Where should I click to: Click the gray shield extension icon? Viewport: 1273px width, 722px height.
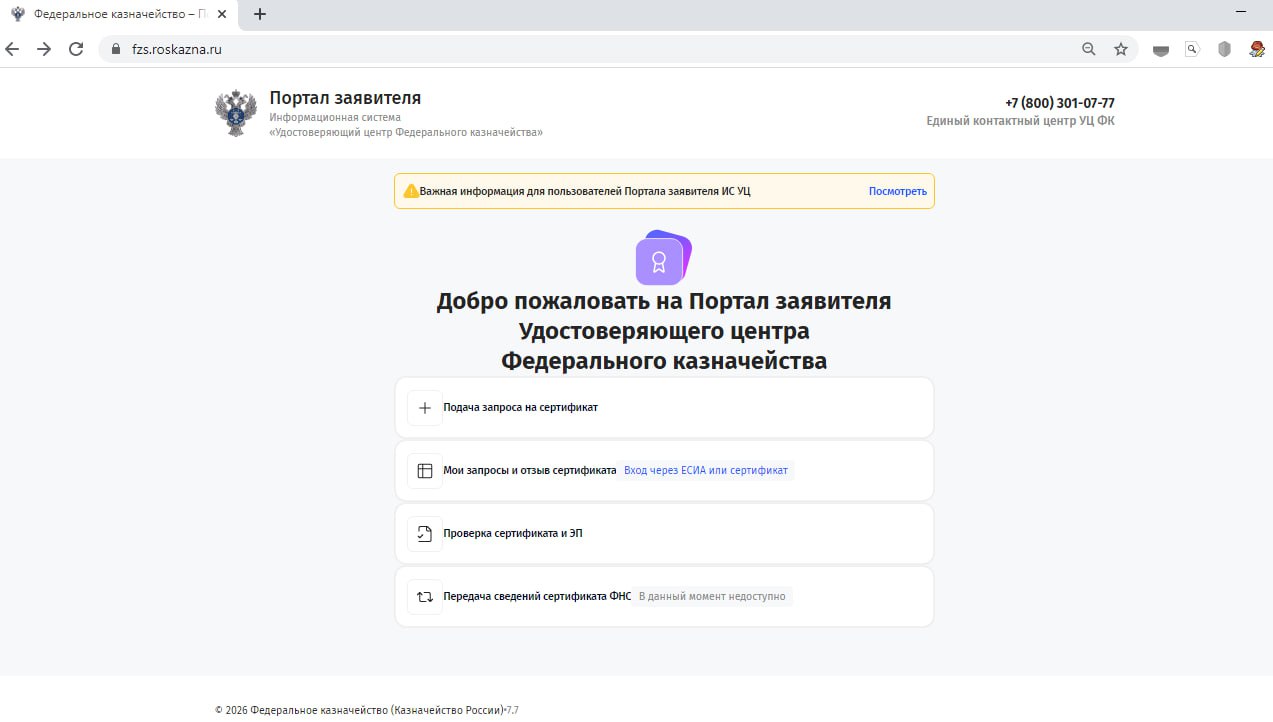[1224, 49]
